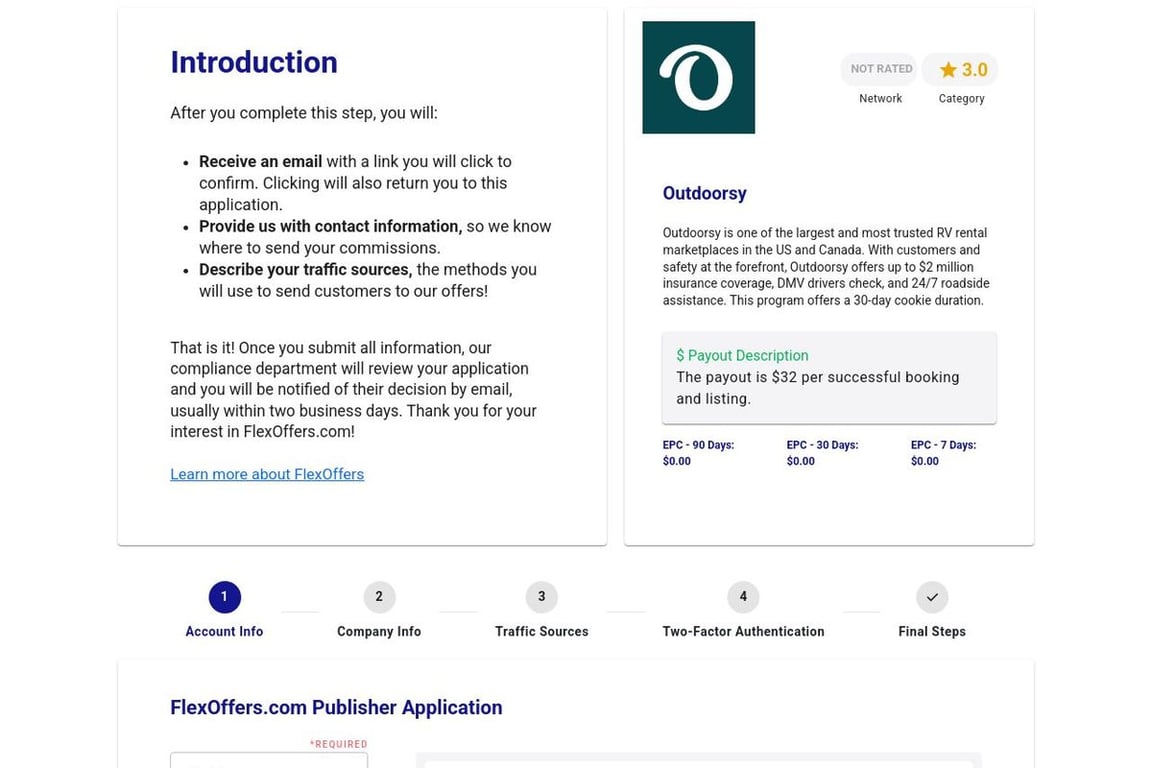Image resolution: width=1152 pixels, height=768 pixels.
Task: Click the Account Info step label
Action: (224, 631)
